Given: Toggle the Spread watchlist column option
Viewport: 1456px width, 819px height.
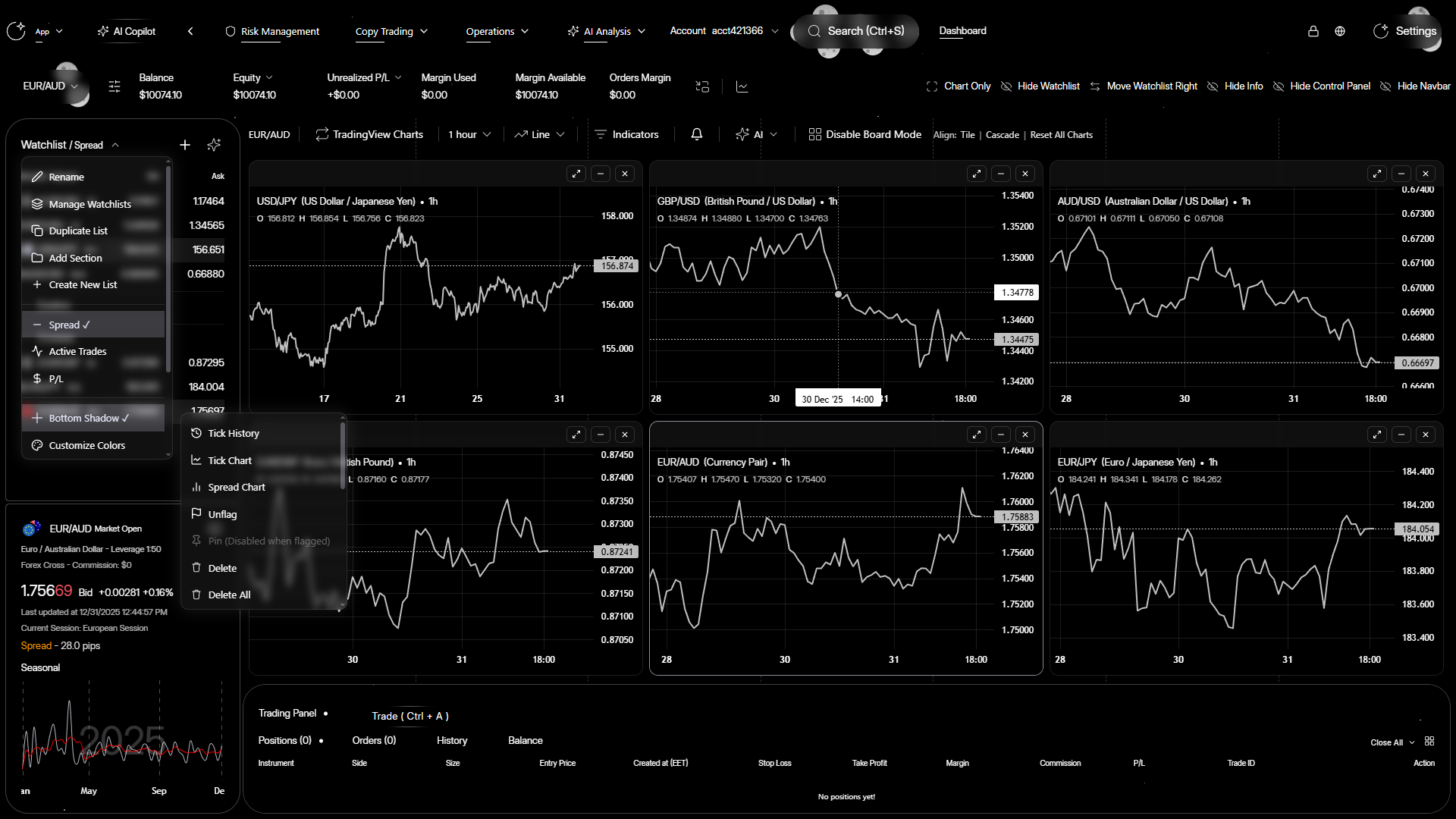Looking at the screenshot, I should (68, 325).
